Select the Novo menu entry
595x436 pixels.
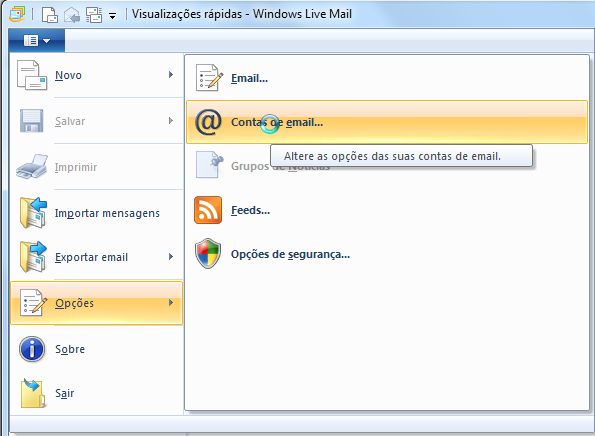coord(96,75)
